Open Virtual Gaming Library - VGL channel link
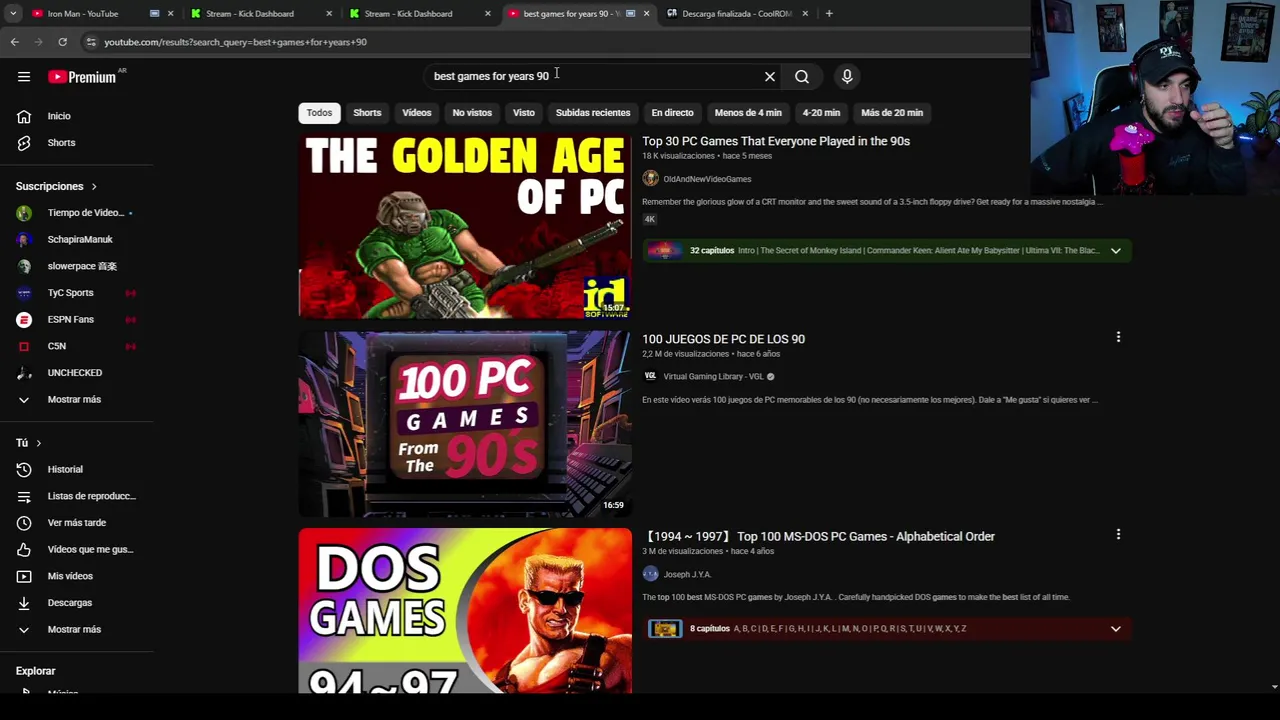 pyautogui.click(x=713, y=376)
